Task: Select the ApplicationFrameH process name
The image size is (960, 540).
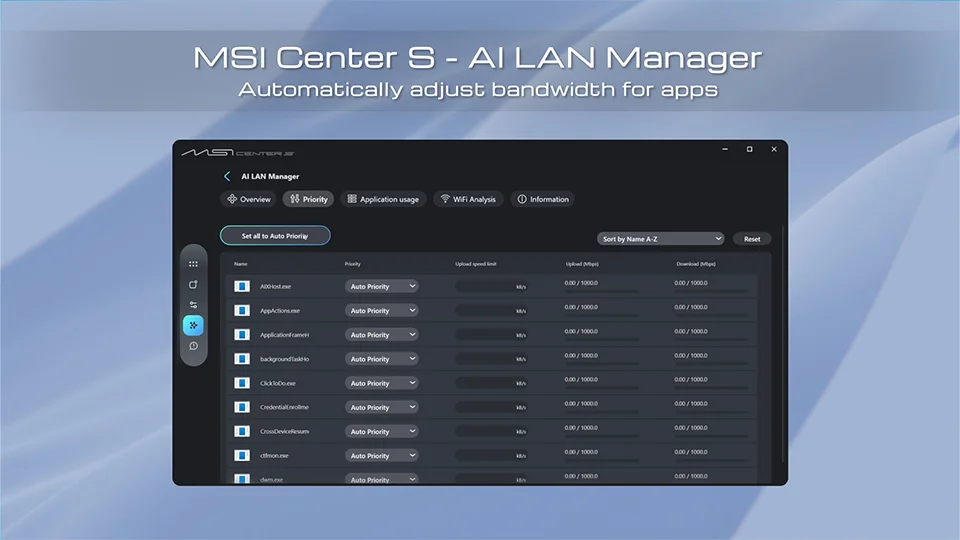Action: (285, 335)
